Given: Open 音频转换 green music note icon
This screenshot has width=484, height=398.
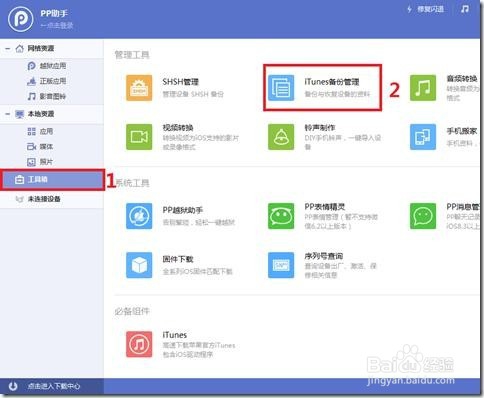Looking at the screenshot, I should pyautogui.click(x=423, y=88).
